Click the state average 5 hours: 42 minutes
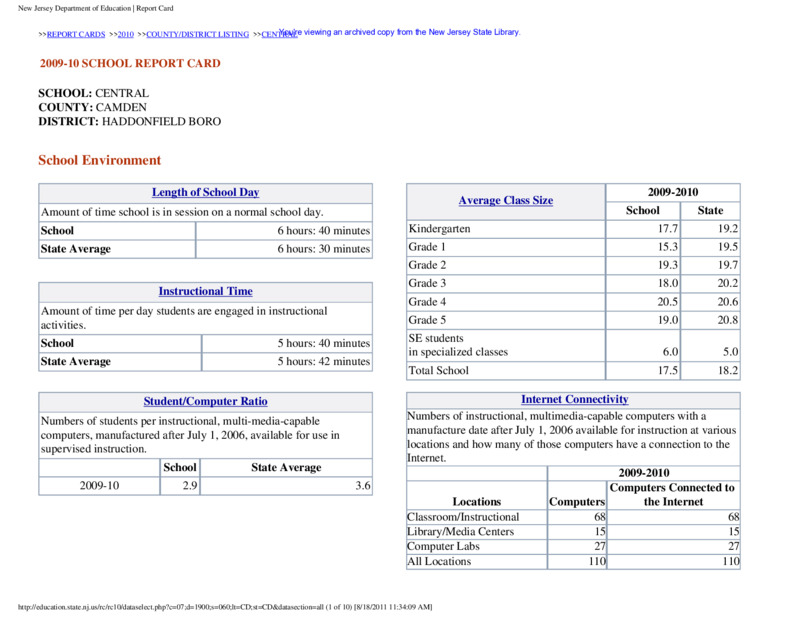Viewport: 800px width, 618px height. point(323,361)
